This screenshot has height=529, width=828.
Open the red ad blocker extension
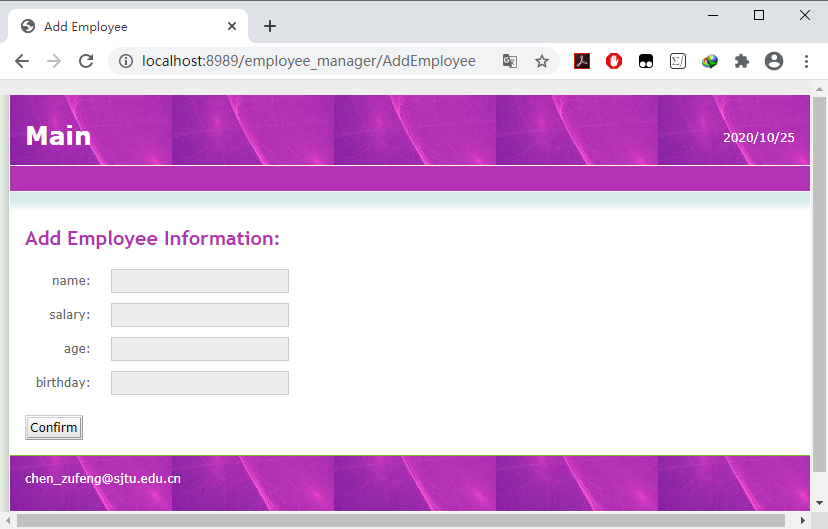pyautogui.click(x=614, y=61)
